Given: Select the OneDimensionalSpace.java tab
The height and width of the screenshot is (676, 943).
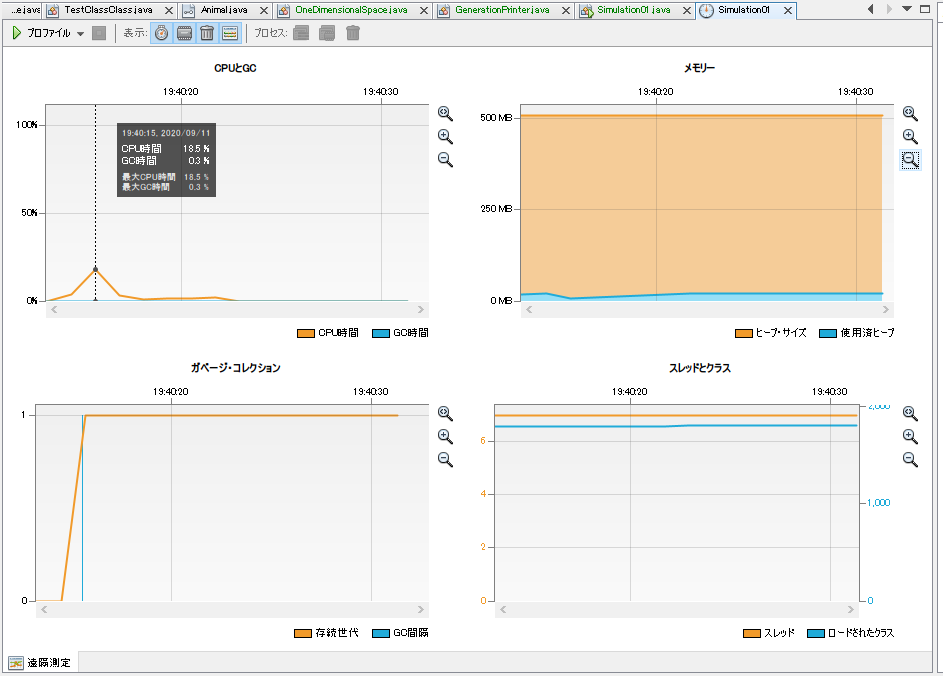Looking at the screenshot, I should 351,10.
